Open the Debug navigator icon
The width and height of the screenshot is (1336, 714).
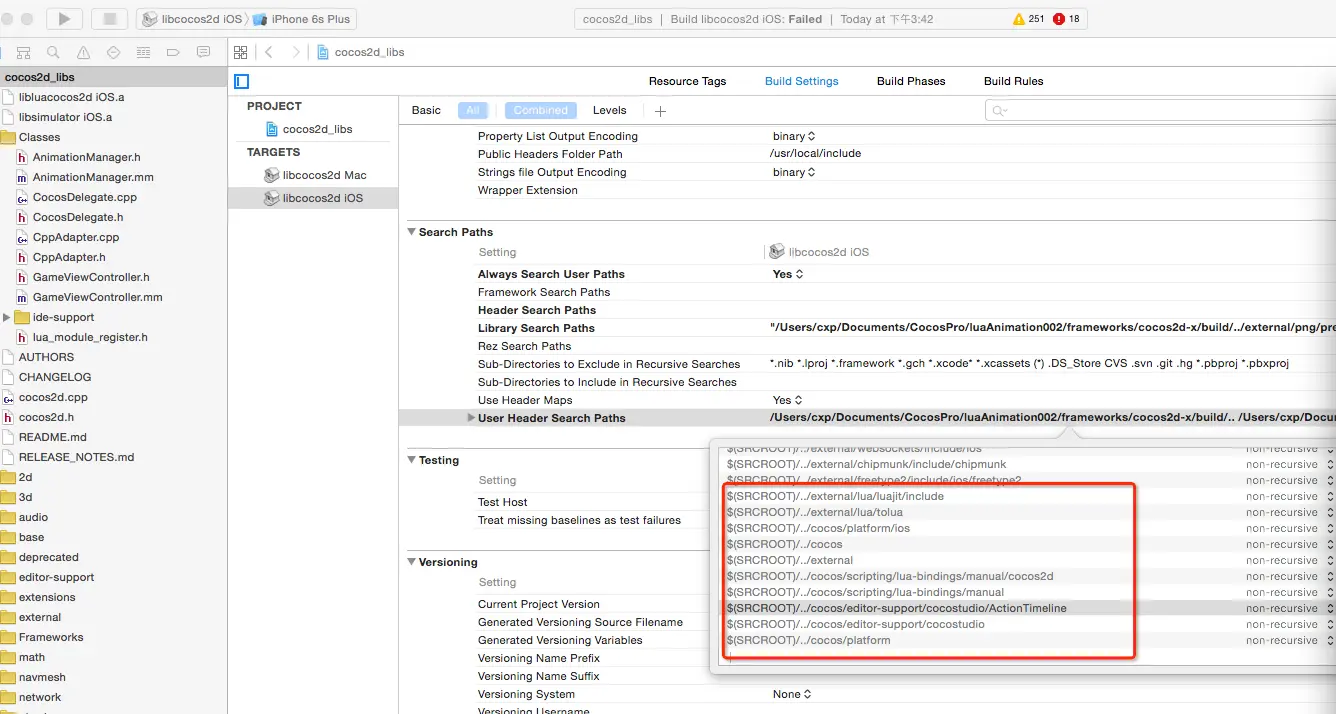[143, 52]
